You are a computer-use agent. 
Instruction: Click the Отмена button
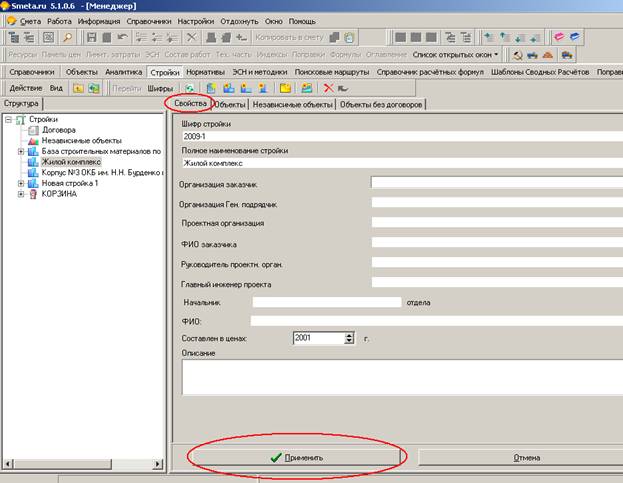click(526, 458)
